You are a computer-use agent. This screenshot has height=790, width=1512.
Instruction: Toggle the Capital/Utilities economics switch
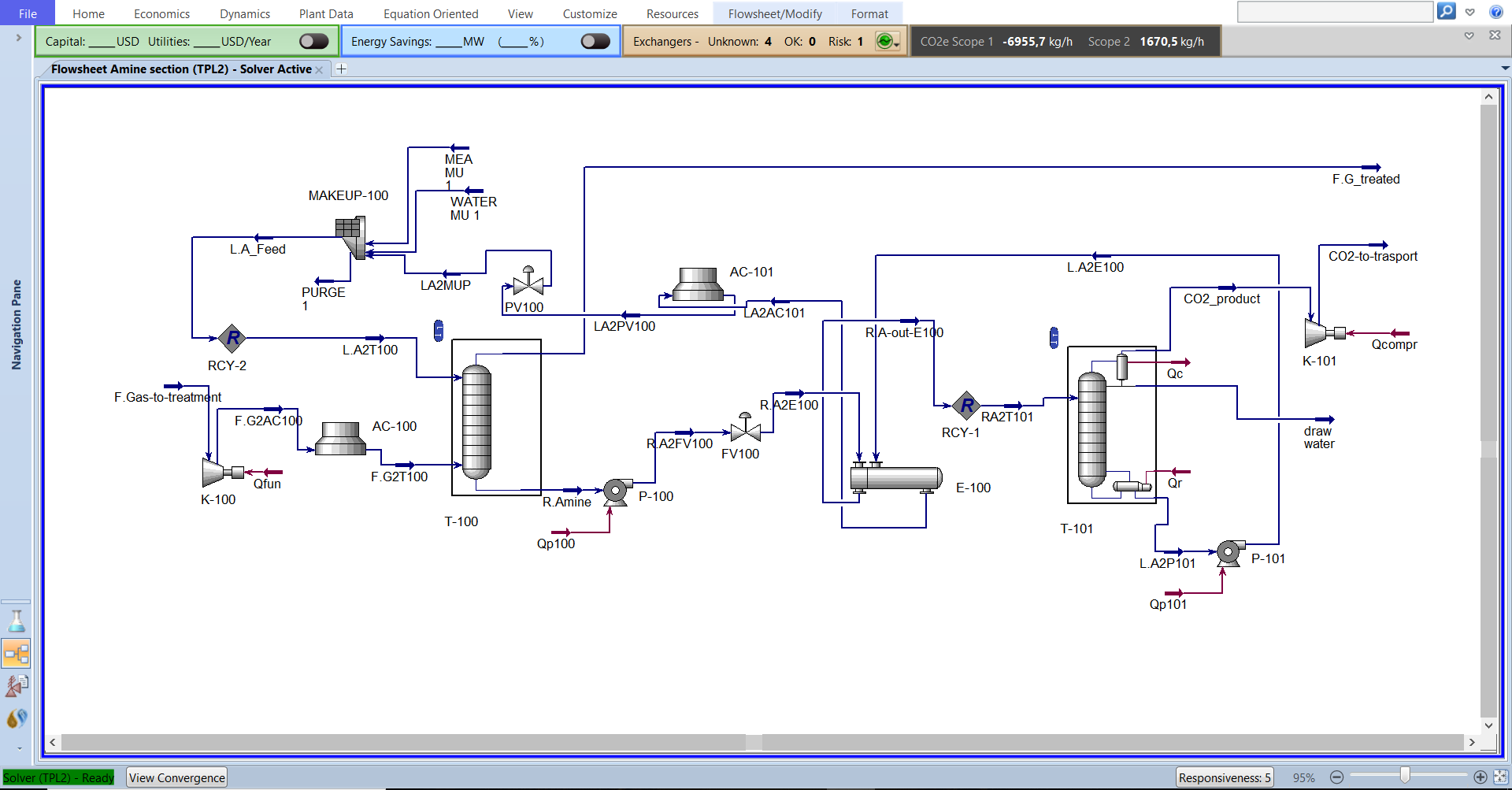[x=314, y=41]
